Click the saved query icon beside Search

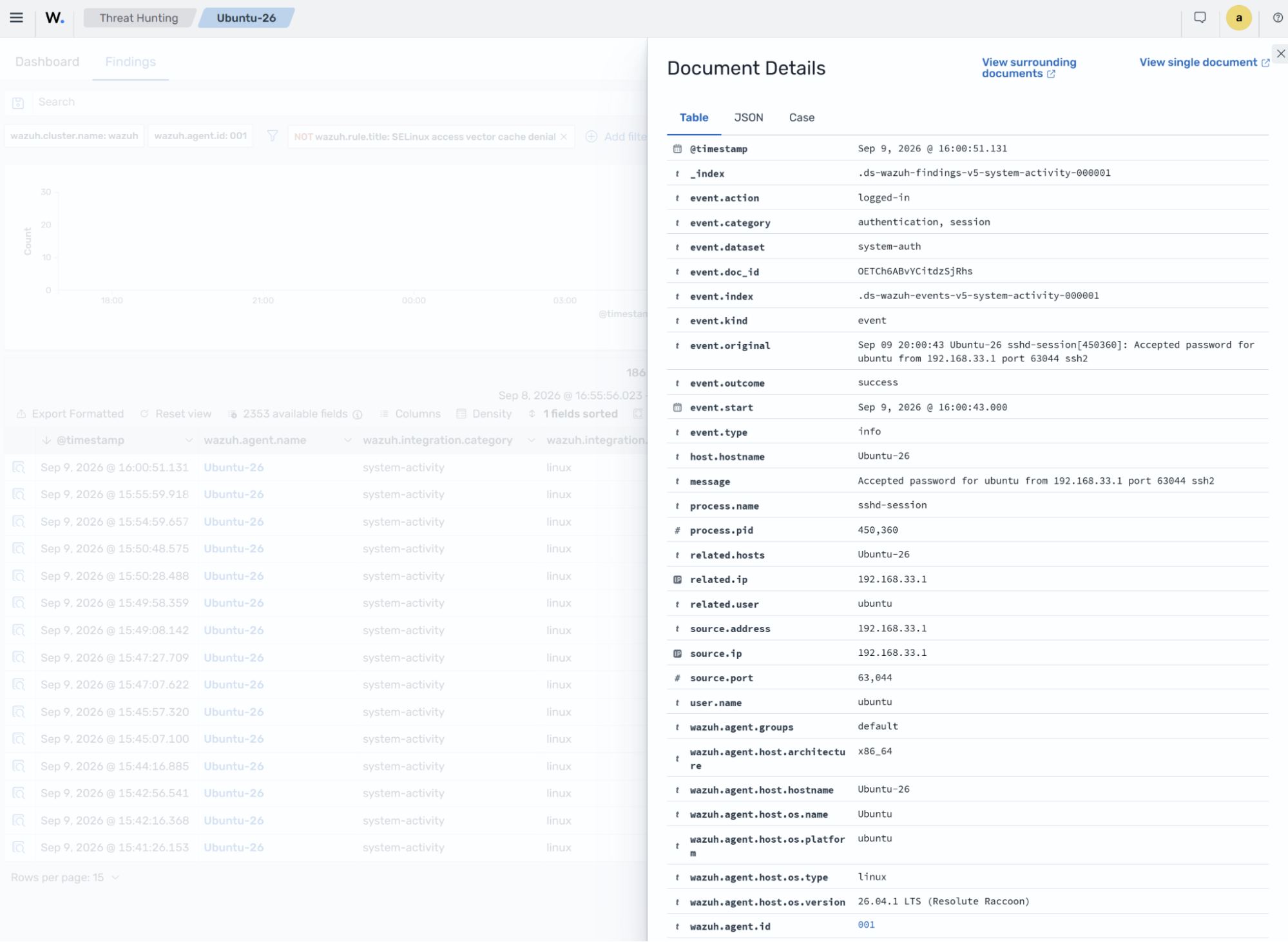pos(18,102)
